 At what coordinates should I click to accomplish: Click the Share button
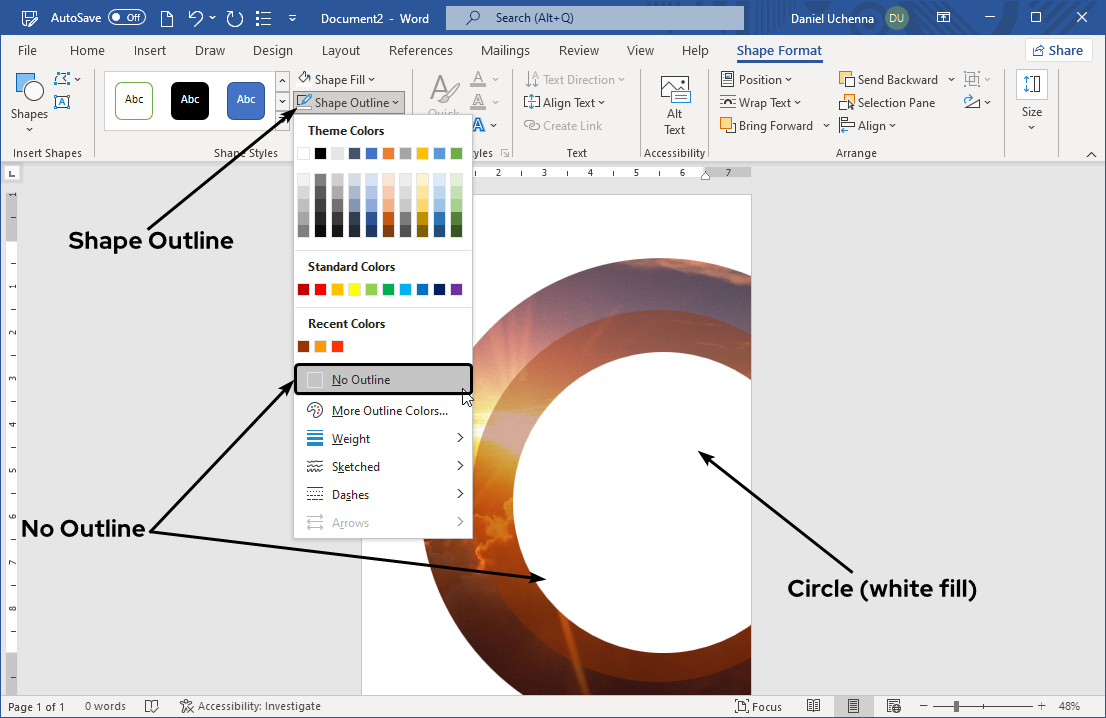point(1058,51)
